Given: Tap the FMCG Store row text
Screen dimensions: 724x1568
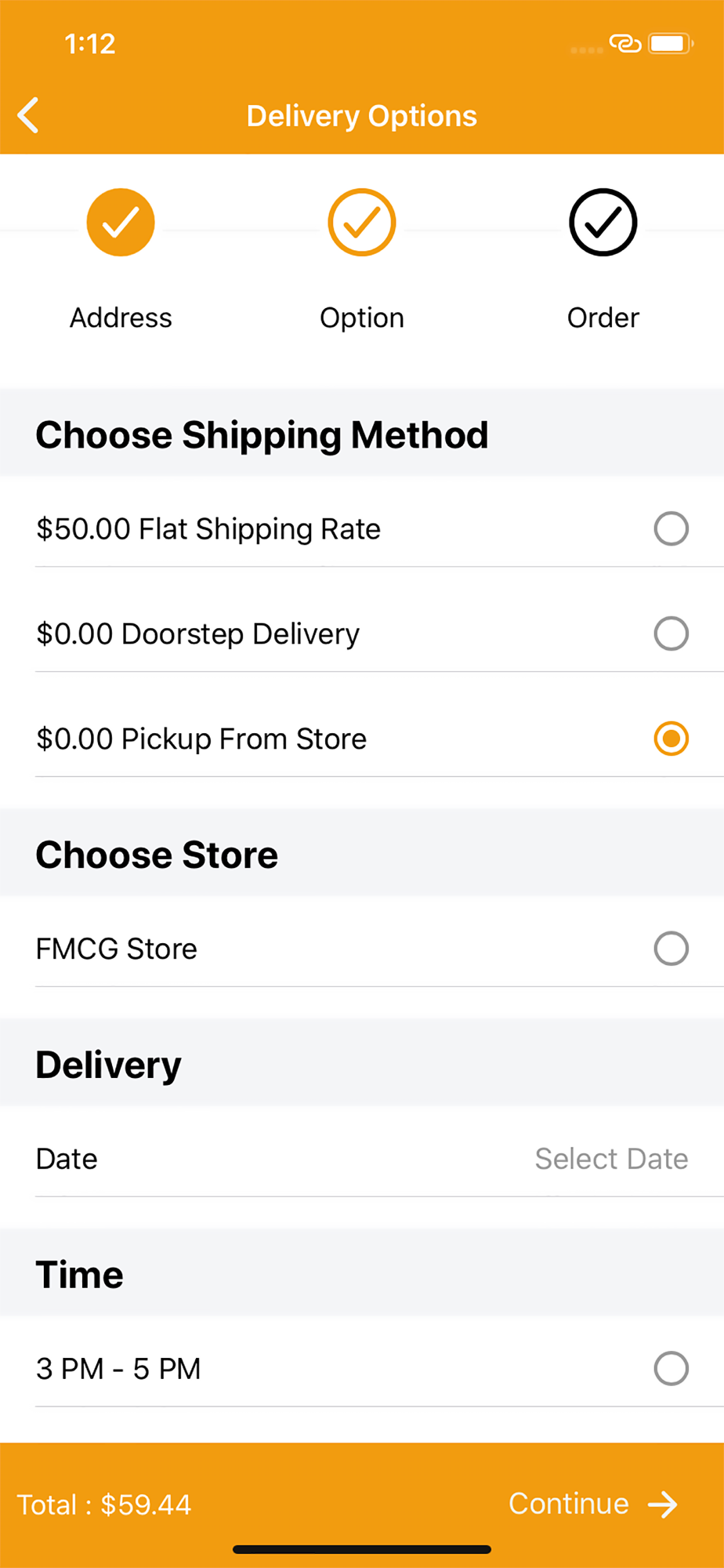Looking at the screenshot, I should [117, 949].
